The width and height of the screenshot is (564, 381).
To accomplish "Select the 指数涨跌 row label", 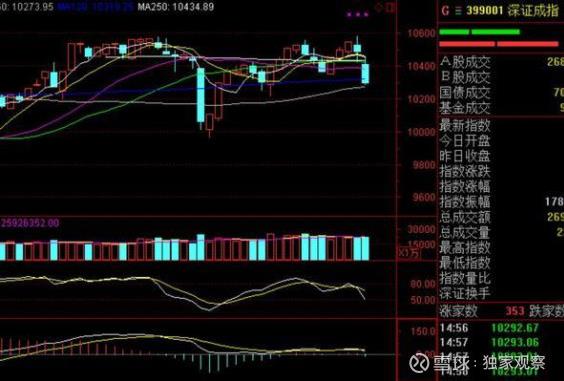I will (x=465, y=171).
